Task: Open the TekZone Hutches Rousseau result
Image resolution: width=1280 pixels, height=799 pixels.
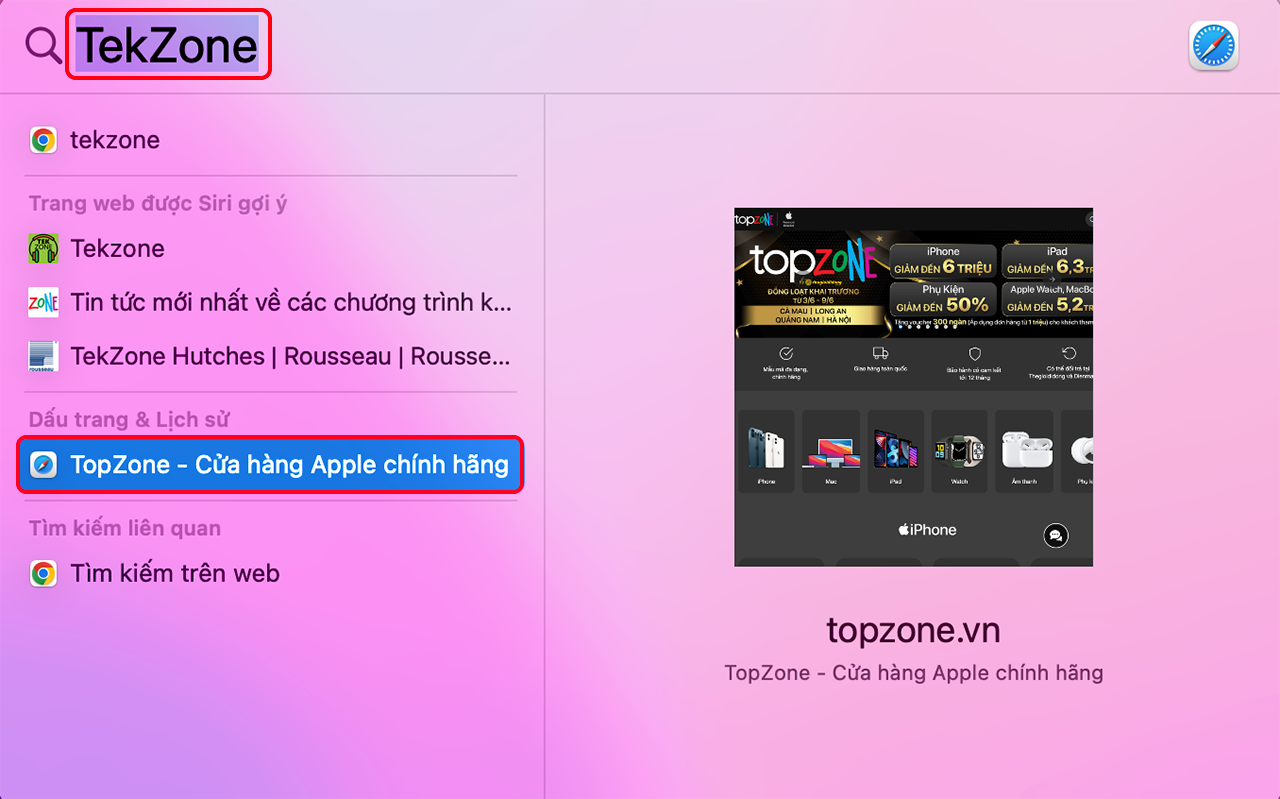Action: (272, 356)
